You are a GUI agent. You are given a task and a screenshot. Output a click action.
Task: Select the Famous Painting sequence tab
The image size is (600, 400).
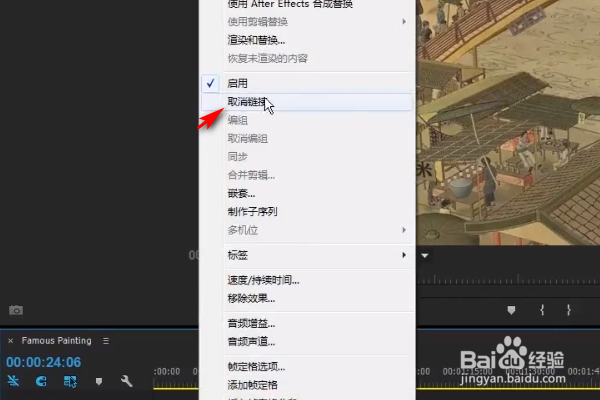(57, 341)
